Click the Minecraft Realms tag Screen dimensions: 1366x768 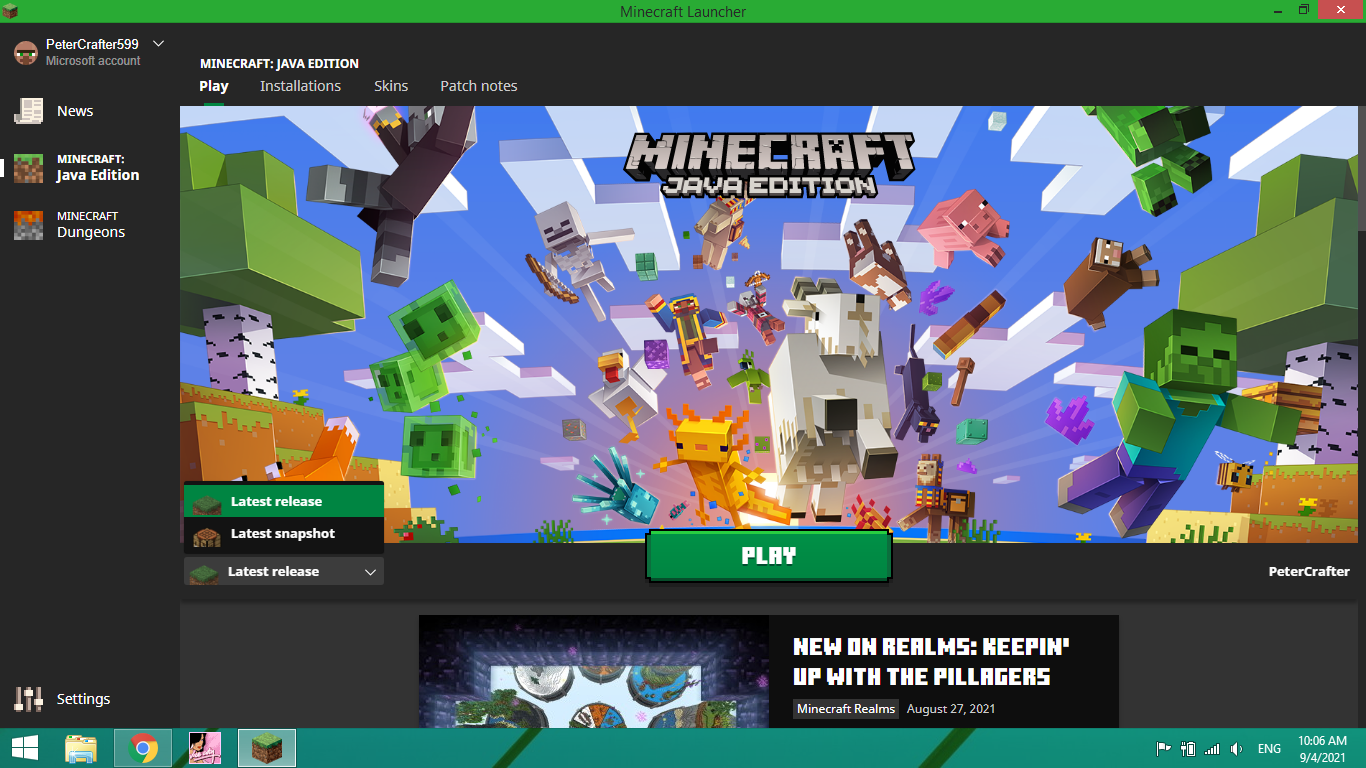pyautogui.click(x=846, y=709)
